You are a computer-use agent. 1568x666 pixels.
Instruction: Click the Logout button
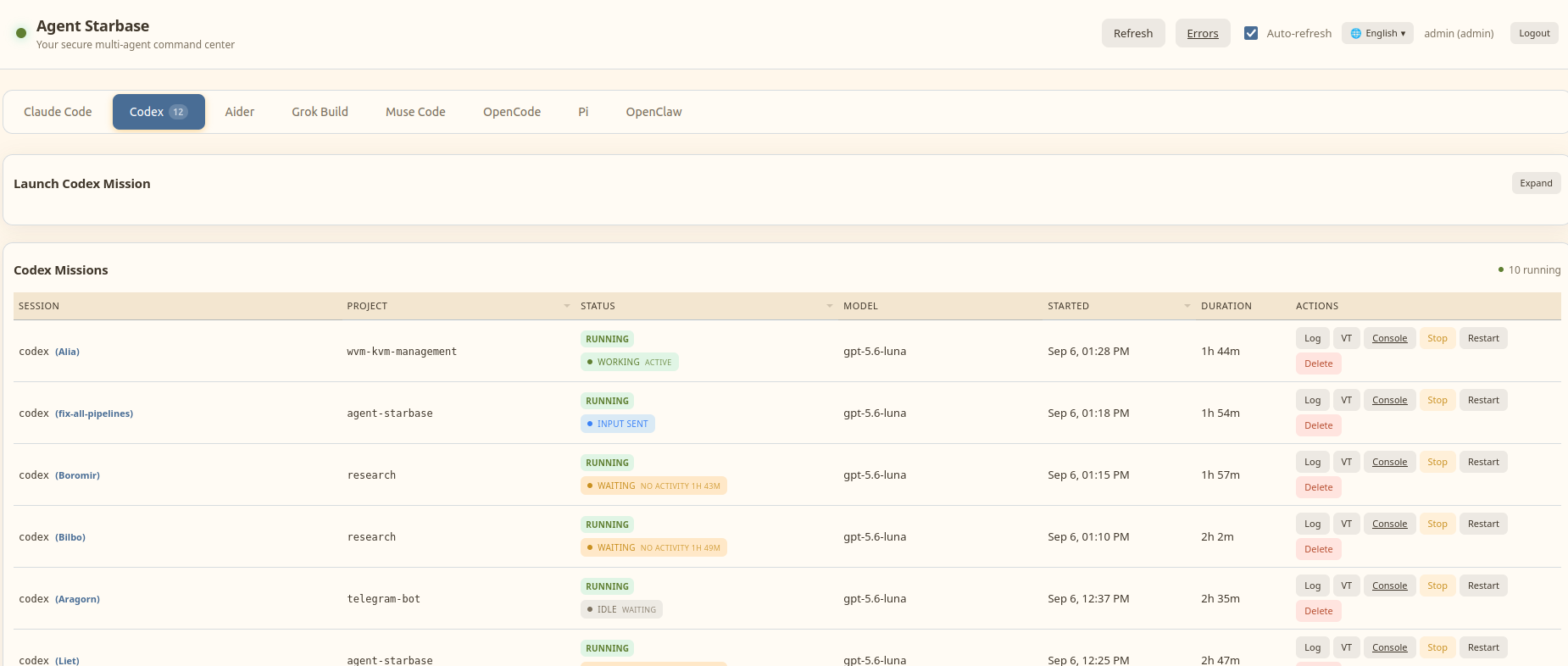coord(1534,33)
